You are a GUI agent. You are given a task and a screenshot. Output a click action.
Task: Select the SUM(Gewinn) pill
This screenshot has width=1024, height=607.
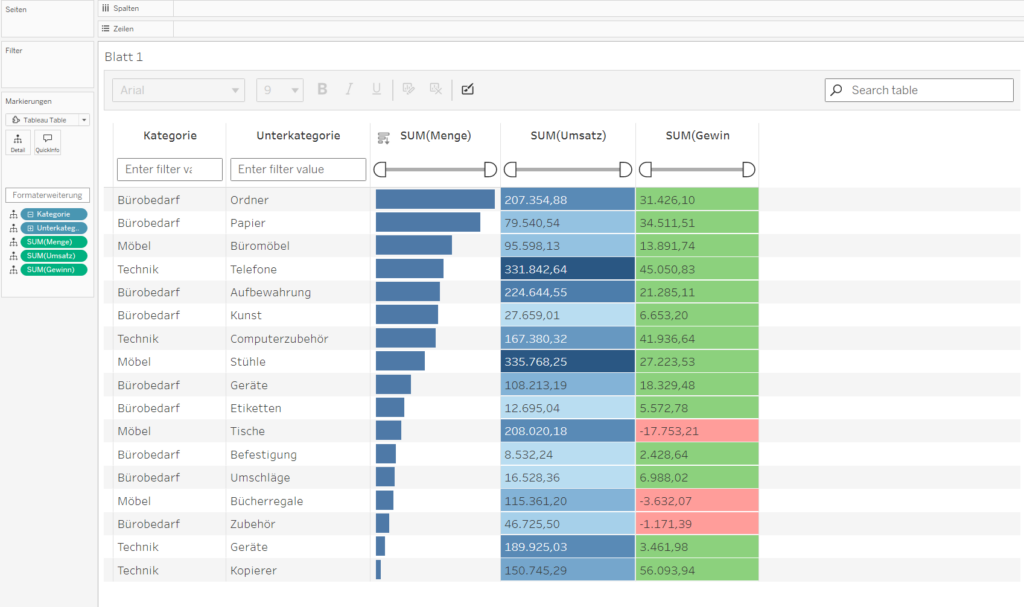tap(54, 270)
